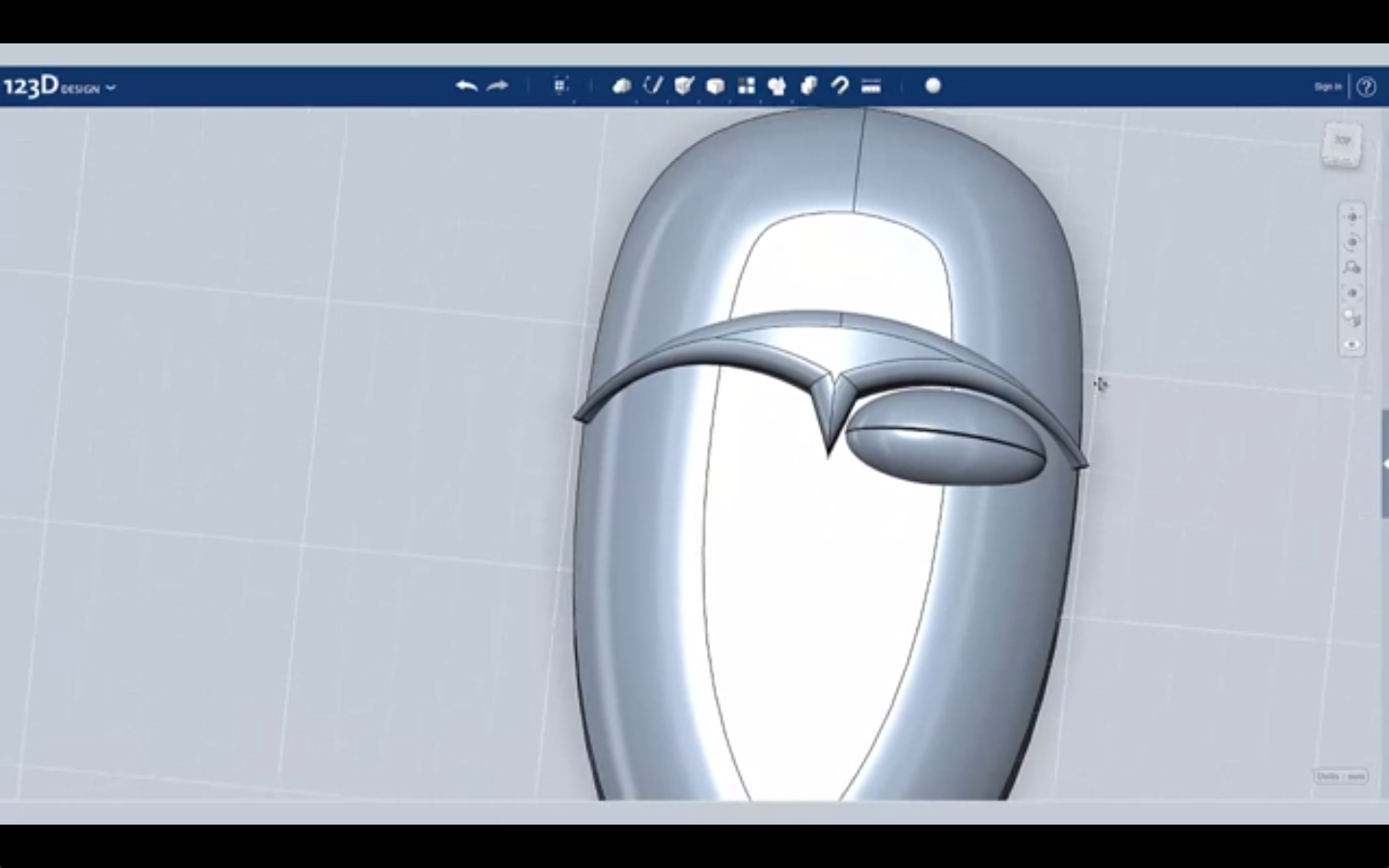This screenshot has height=868, width=1389.
Task: Open the Modify tools menu
Action: [715, 86]
